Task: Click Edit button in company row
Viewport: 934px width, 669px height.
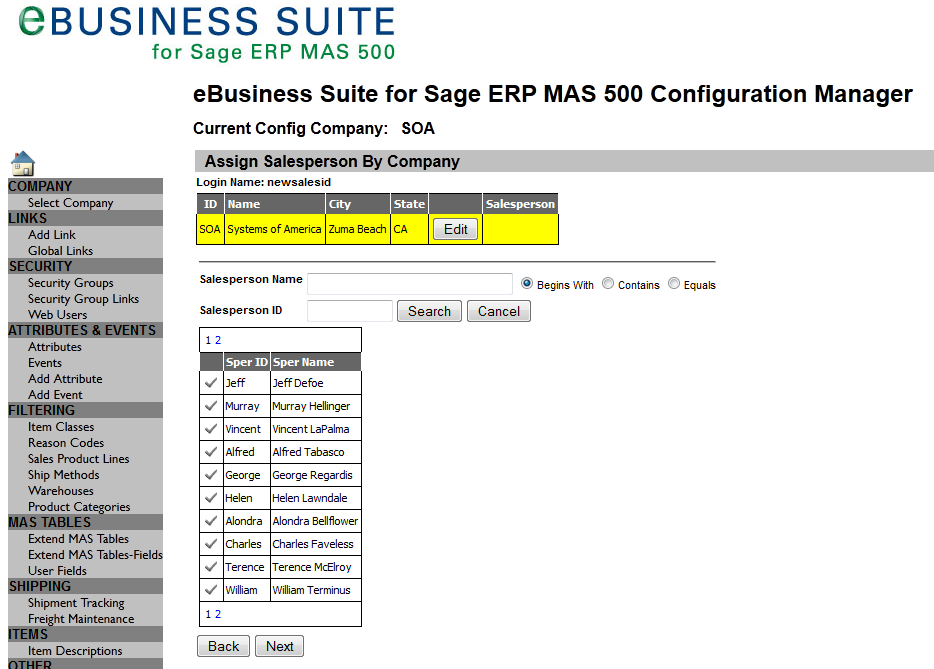Action: pos(455,229)
